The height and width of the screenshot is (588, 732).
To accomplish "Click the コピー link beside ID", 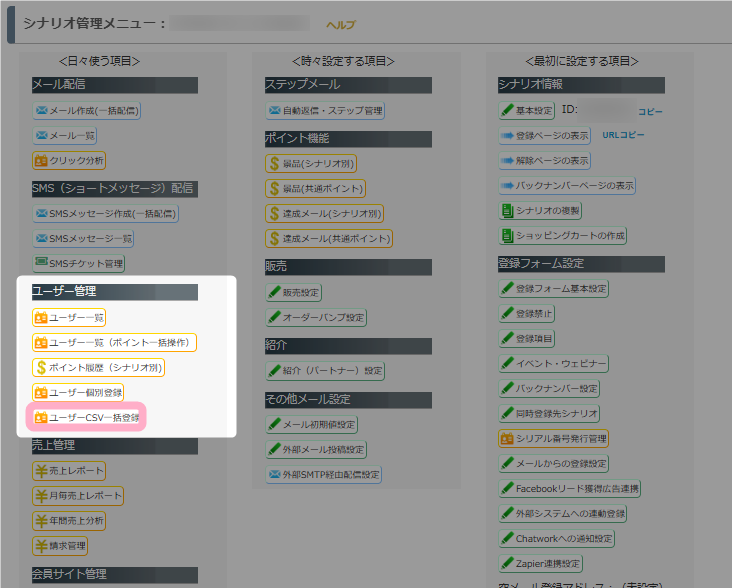I will pos(650,111).
